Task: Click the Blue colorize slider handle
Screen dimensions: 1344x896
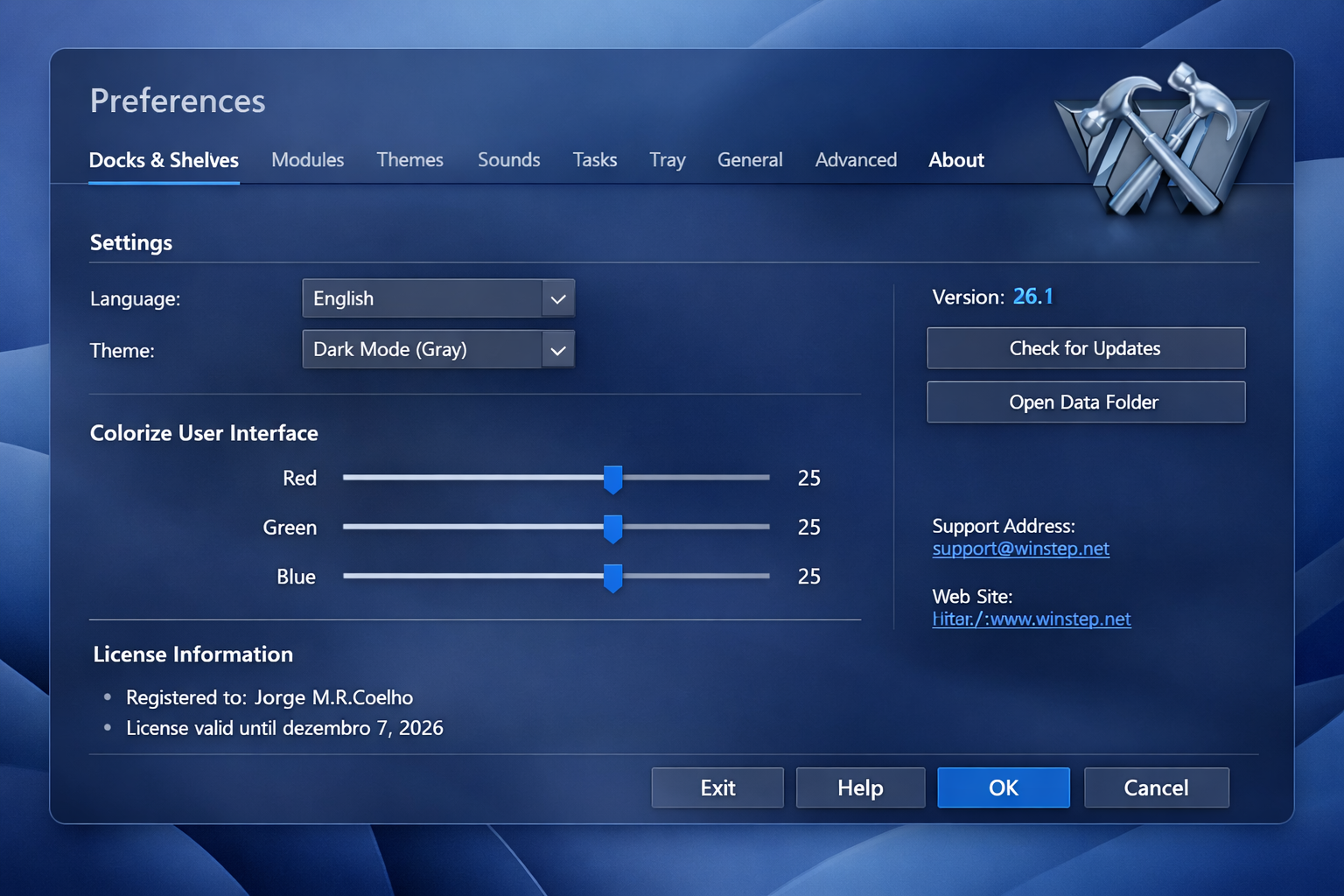Action: [613, 577]
